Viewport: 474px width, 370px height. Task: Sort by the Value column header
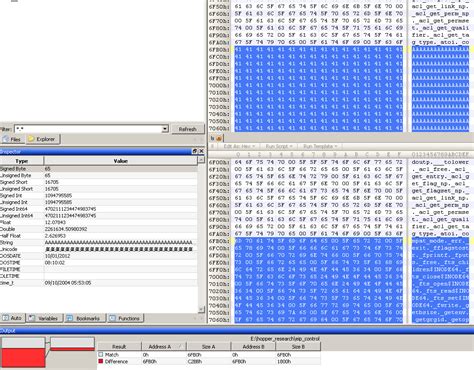(120, 161)
